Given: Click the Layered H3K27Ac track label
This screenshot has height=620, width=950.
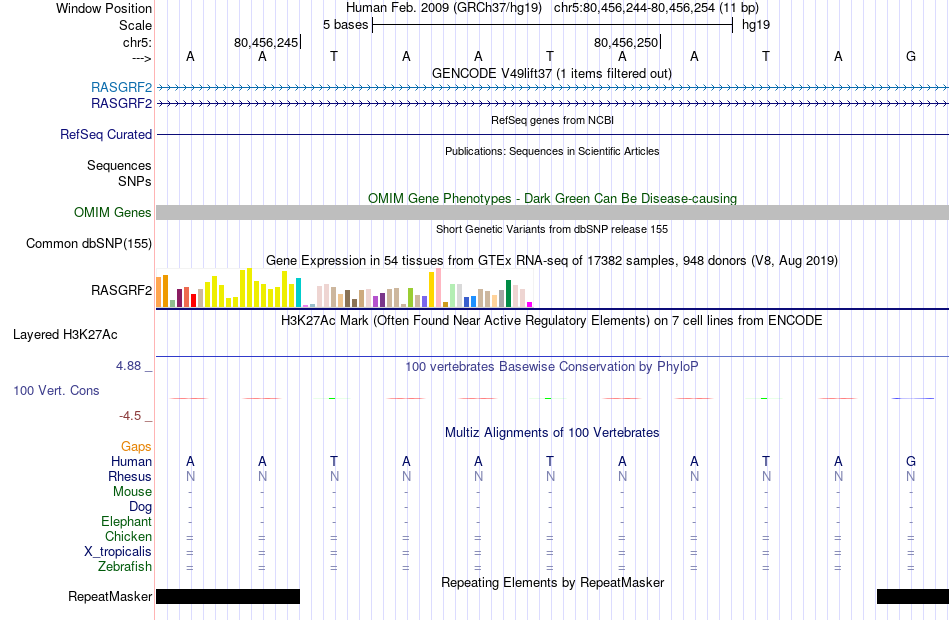Looking at the screenshot, I should click(x=65, y=335).
